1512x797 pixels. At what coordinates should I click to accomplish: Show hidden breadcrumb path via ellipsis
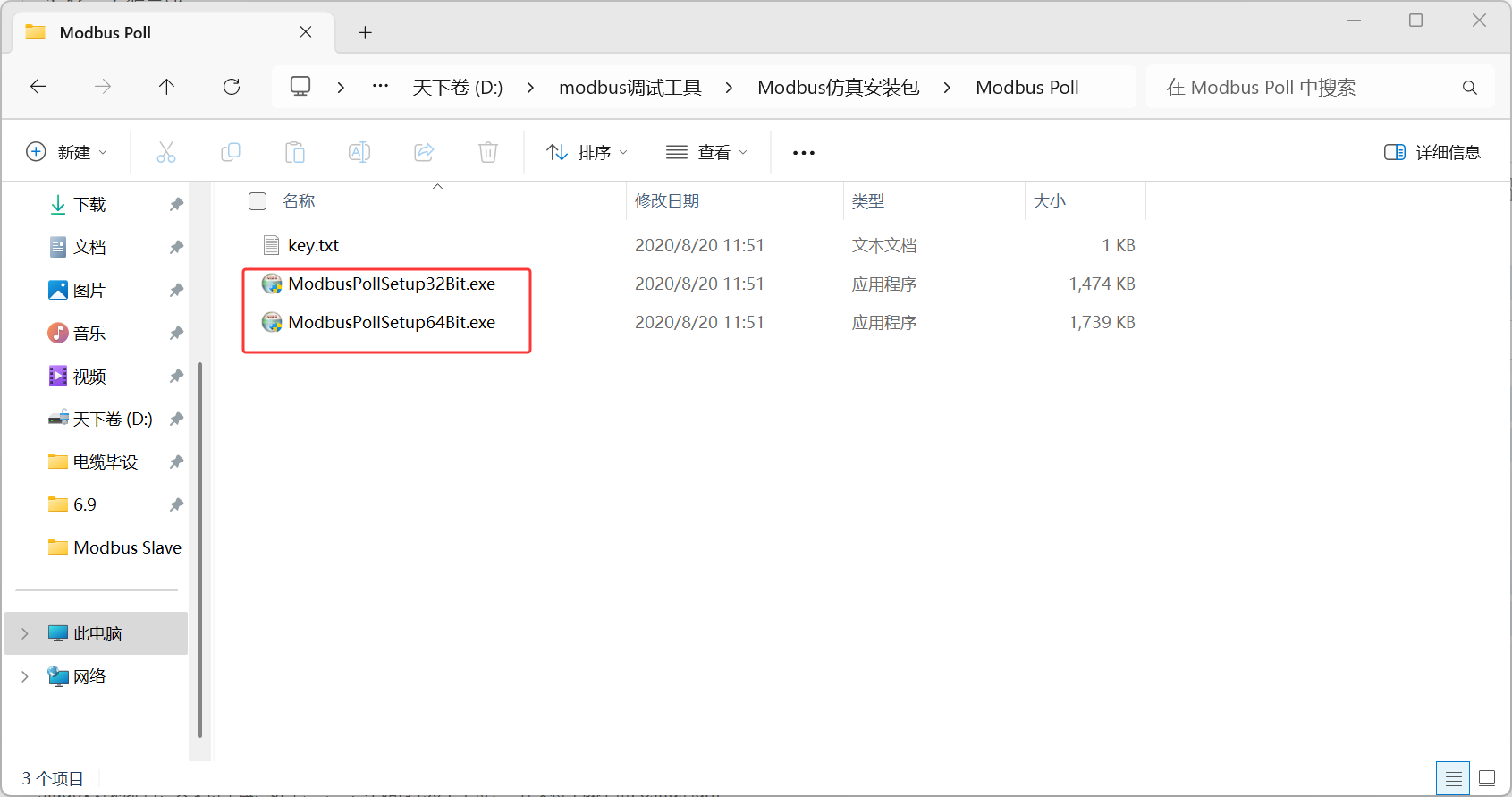380,87
